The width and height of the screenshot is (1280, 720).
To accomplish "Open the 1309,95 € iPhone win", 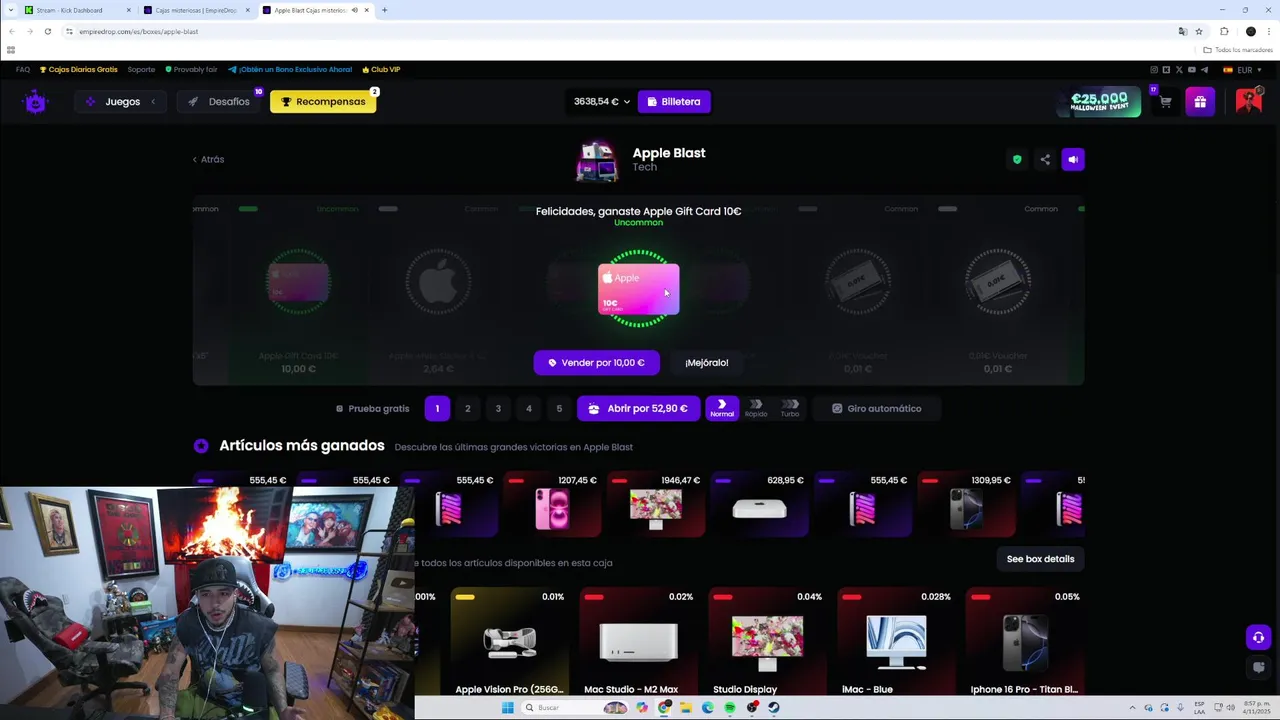I will click(966, 506).
